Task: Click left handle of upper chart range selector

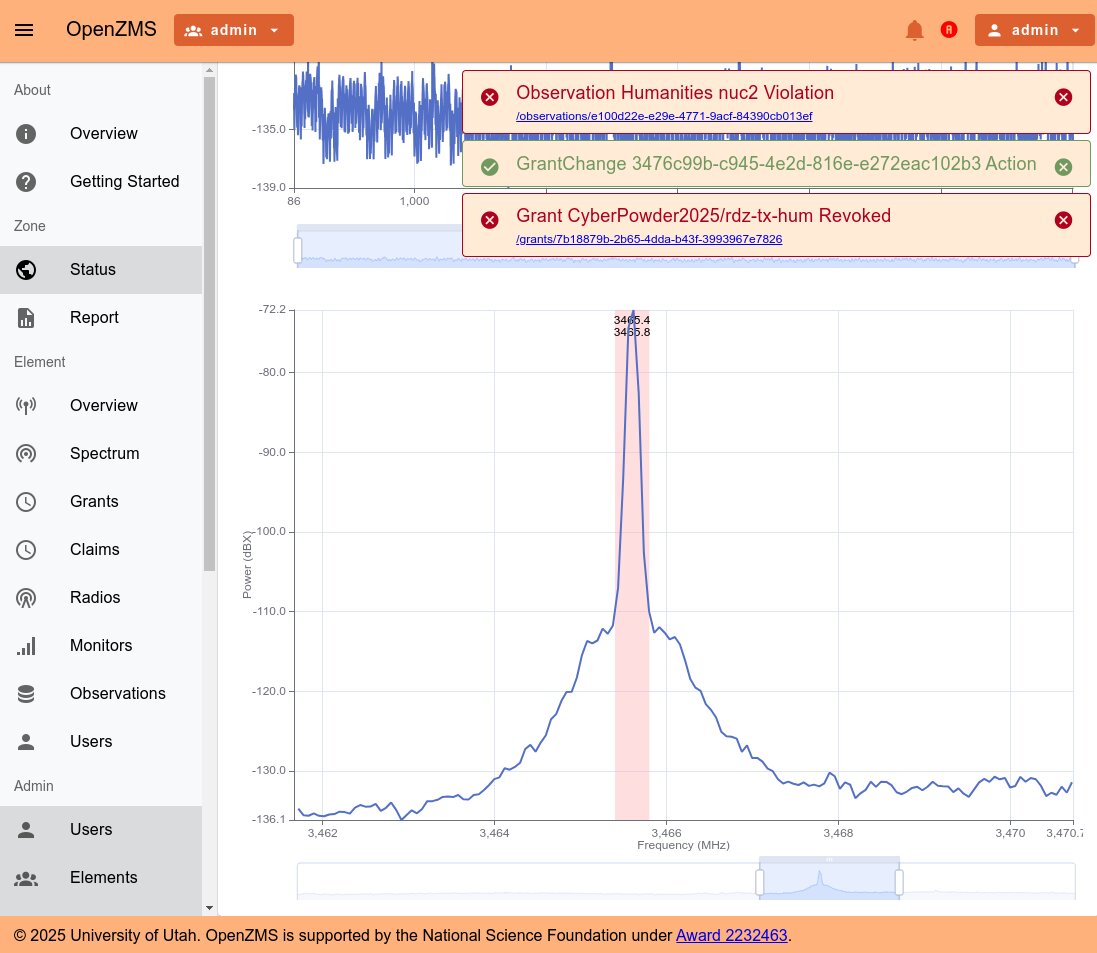Action: (x=297, y=250)
